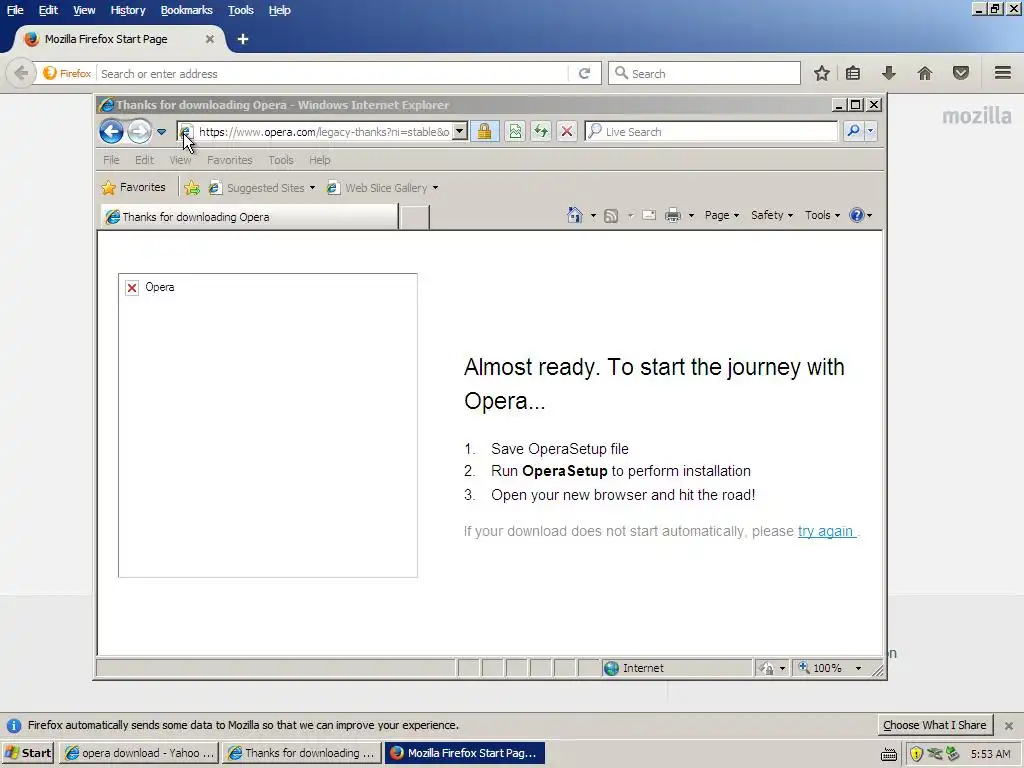Open Firefox downloads arrow icon
The width and height of the screenshot is (1024, 768).
click(888, 73)
